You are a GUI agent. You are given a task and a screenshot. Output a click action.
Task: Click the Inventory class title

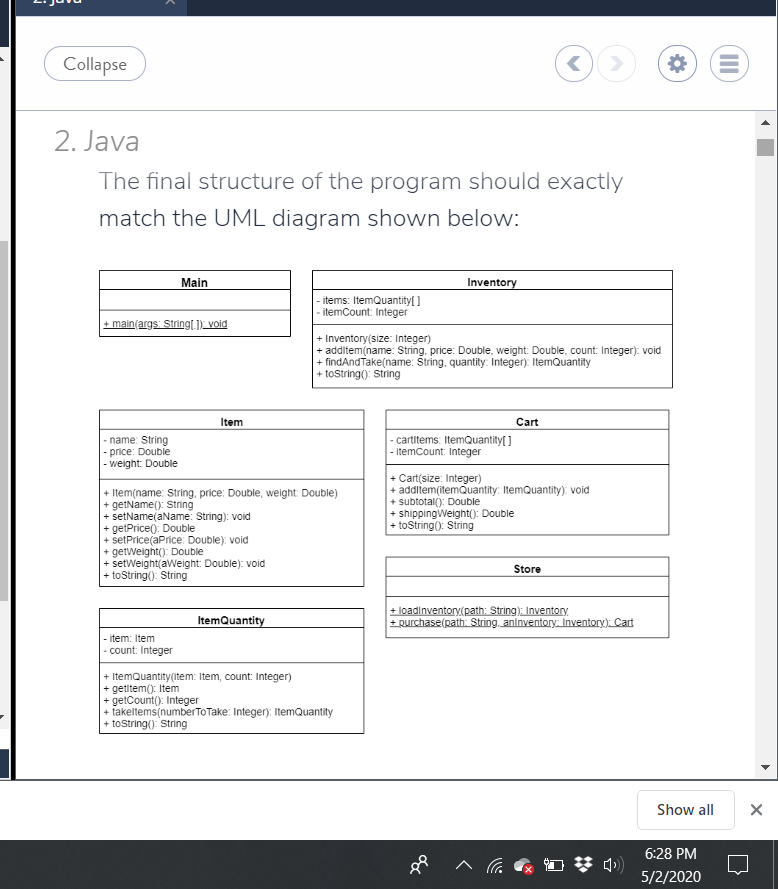pyautogui.click(x=492, y=282)
